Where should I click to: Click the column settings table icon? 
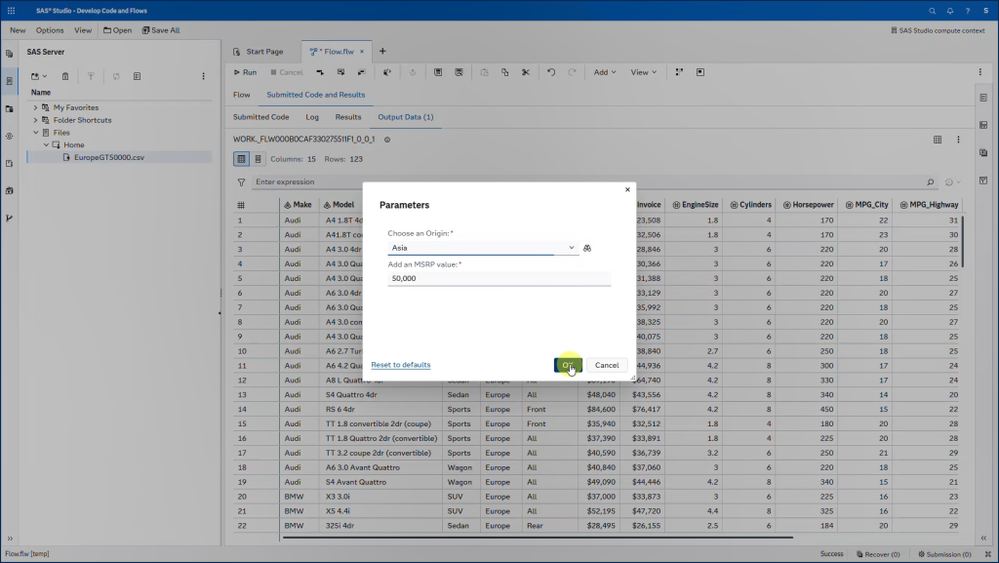click(938, 139)
